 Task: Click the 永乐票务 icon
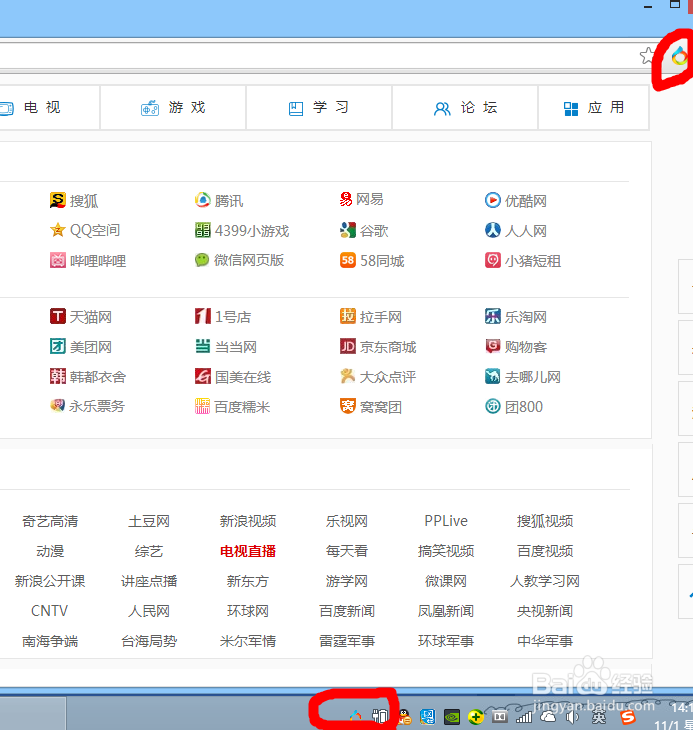tap(57, 406)
